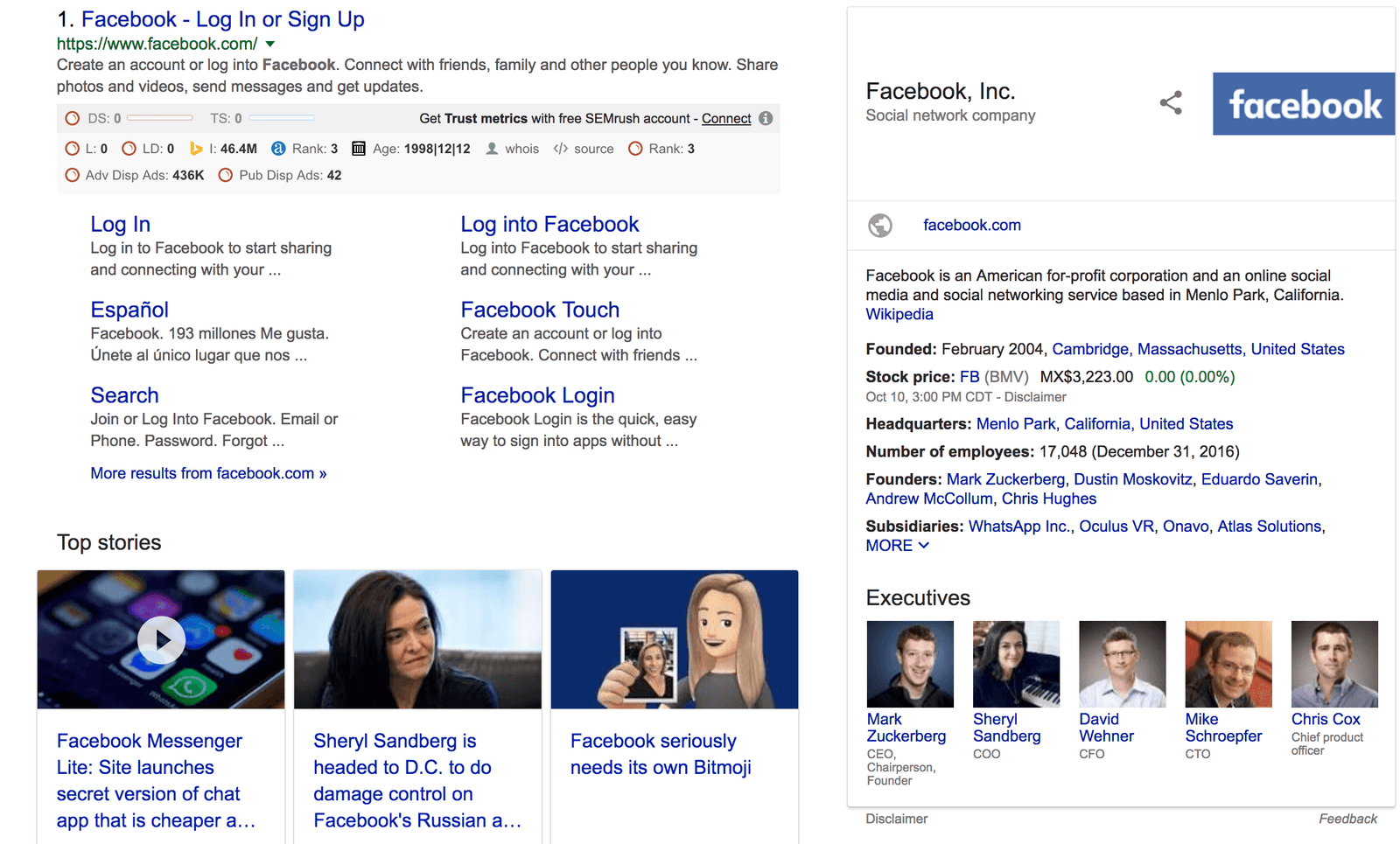Click the TS score bar

tap(281, 118)
